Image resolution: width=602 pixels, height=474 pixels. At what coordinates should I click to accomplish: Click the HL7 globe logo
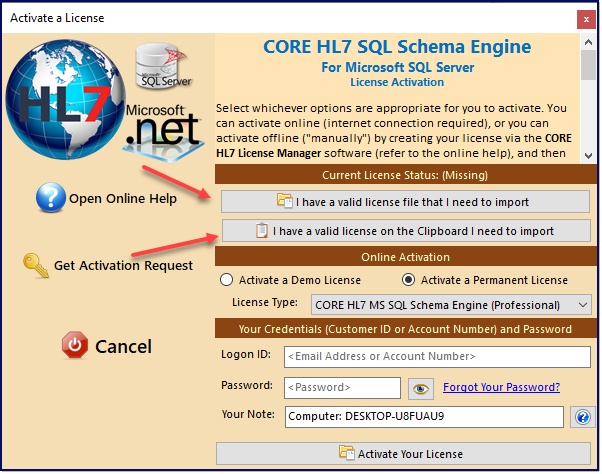pos(65,99)
